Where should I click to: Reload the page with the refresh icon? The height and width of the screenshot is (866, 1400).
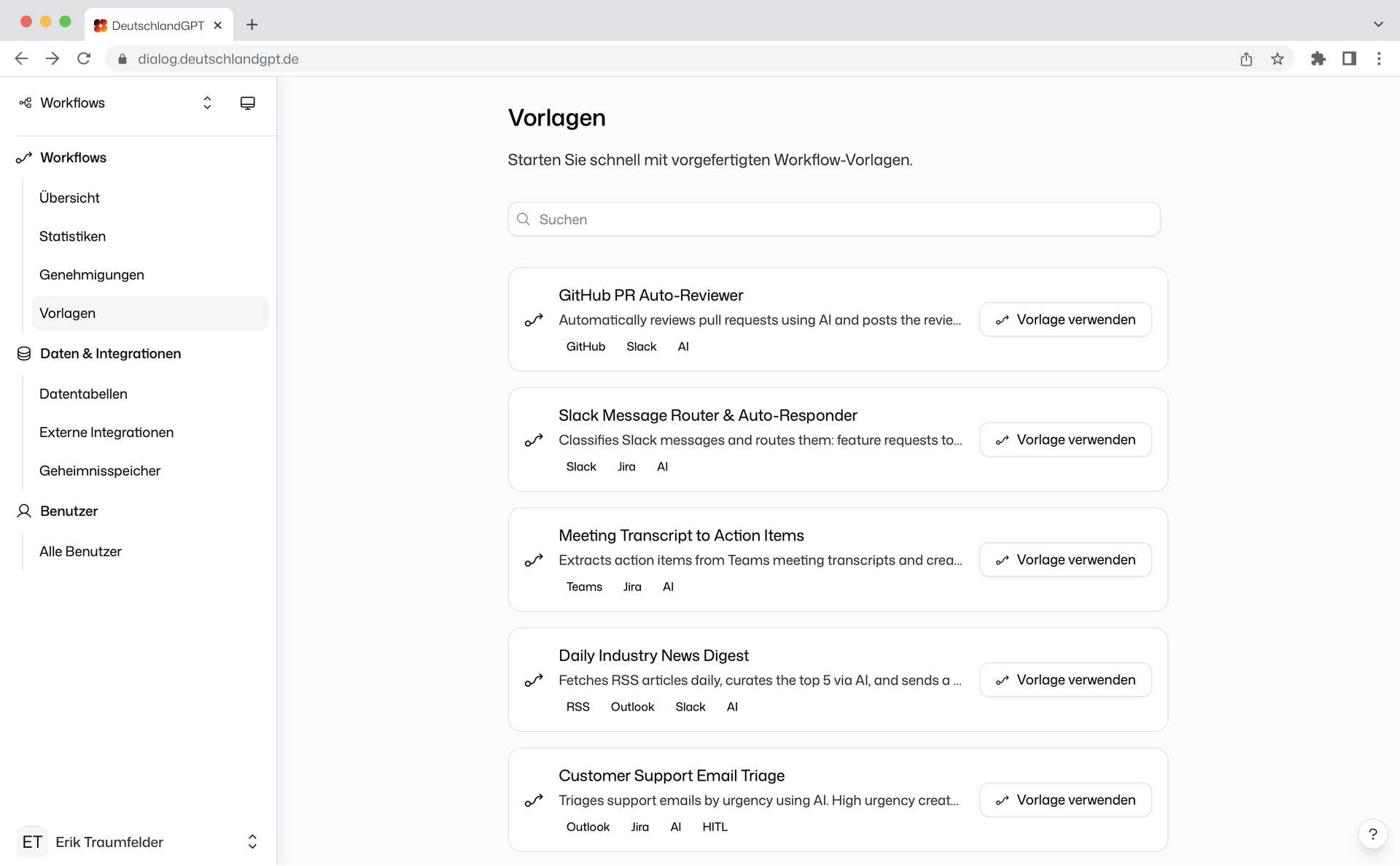[x=84, y=58]
